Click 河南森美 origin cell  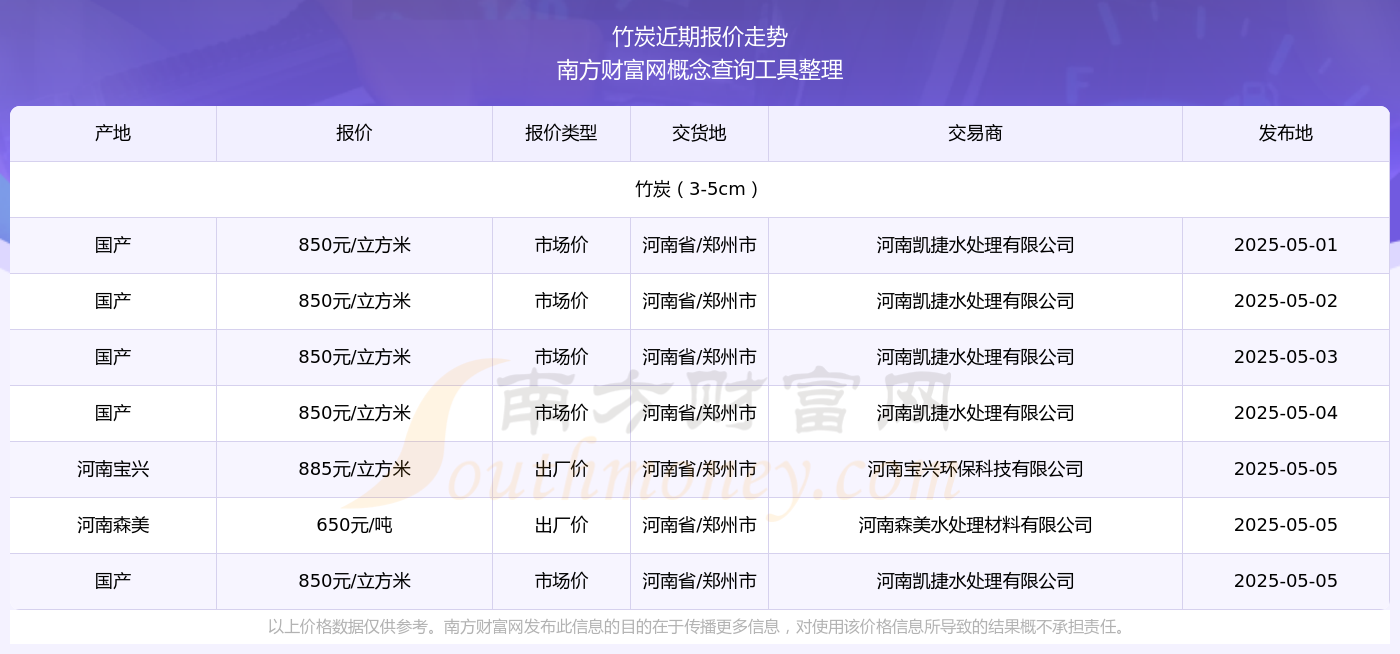click(x=113, y=525)
